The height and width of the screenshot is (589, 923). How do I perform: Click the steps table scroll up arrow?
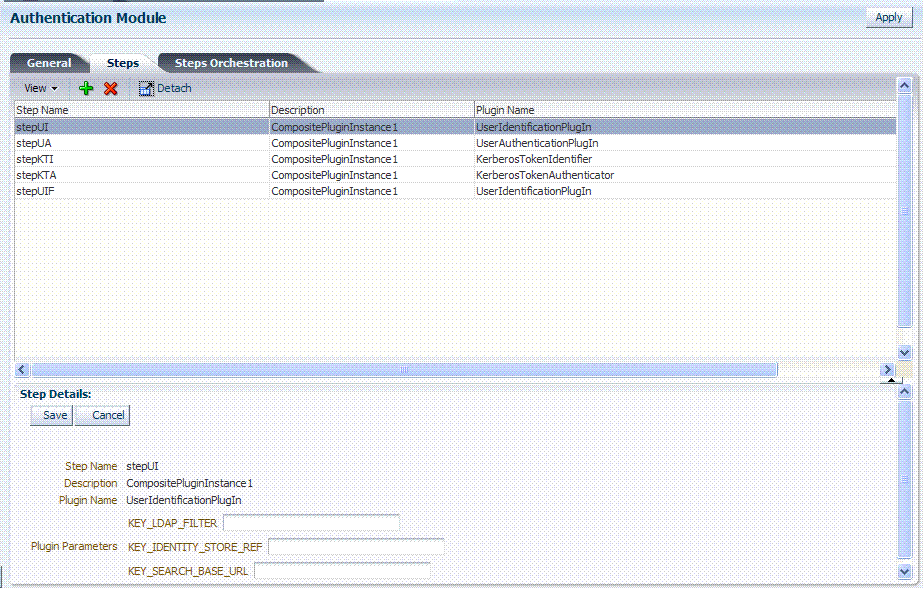(905, 86)
